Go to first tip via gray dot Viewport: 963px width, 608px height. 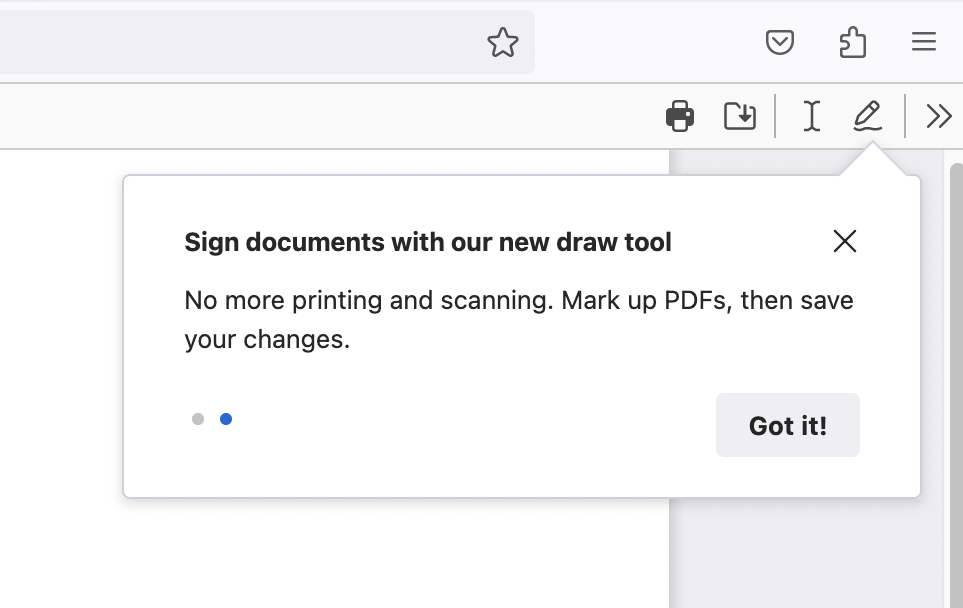[x=198, y=419]
